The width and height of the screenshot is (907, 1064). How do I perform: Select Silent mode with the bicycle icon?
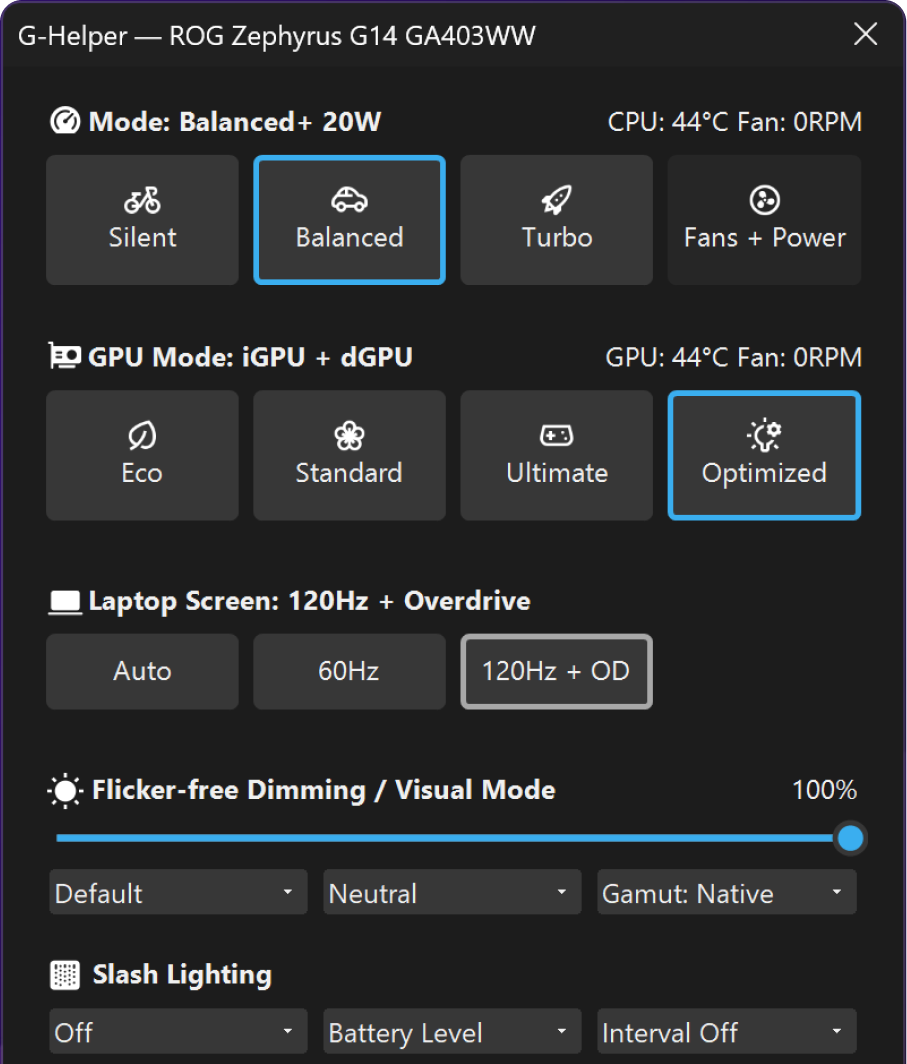tap(142, 220)
